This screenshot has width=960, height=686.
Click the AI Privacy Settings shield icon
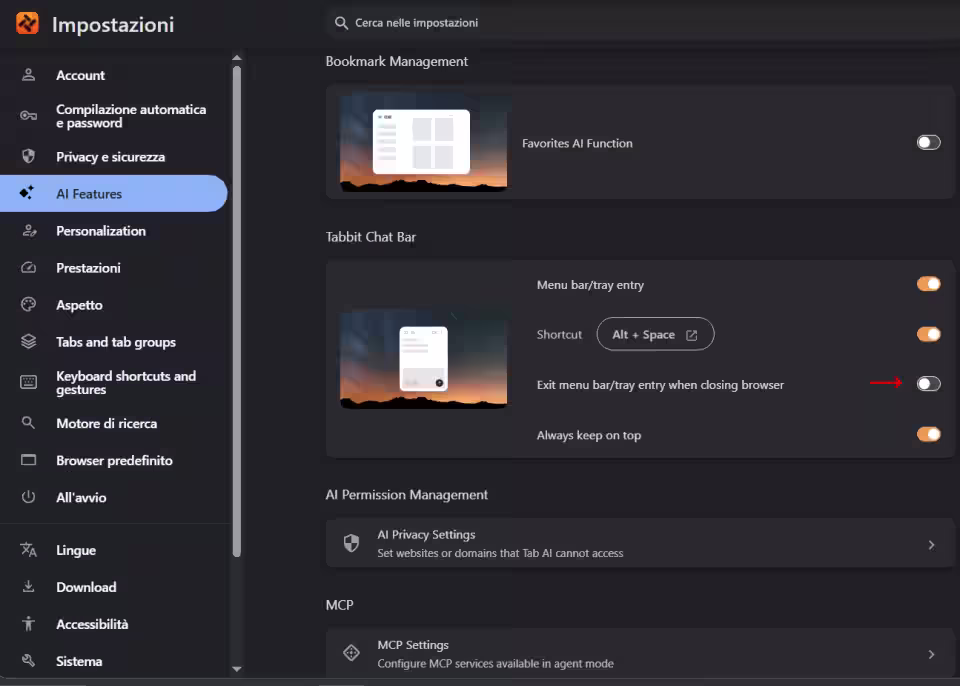(x=351, y=543)
